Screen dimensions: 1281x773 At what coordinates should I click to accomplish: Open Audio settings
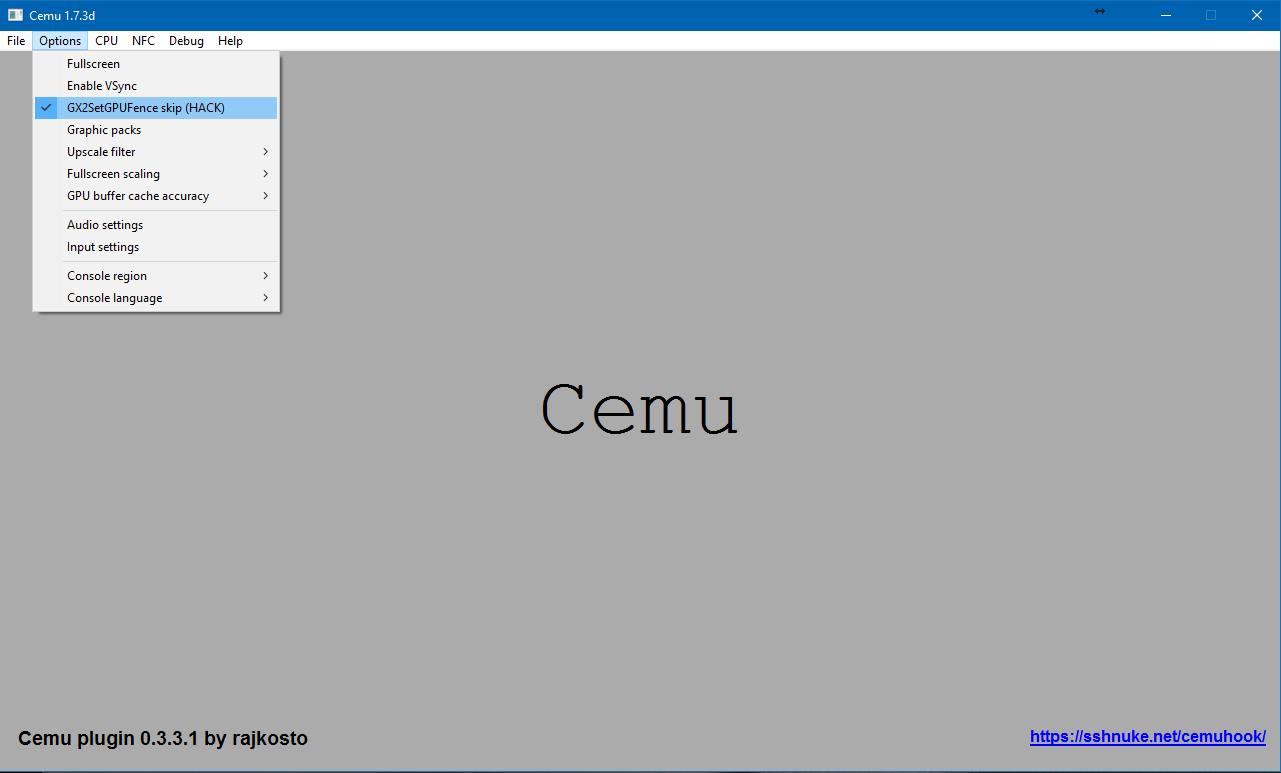[156, 225]
